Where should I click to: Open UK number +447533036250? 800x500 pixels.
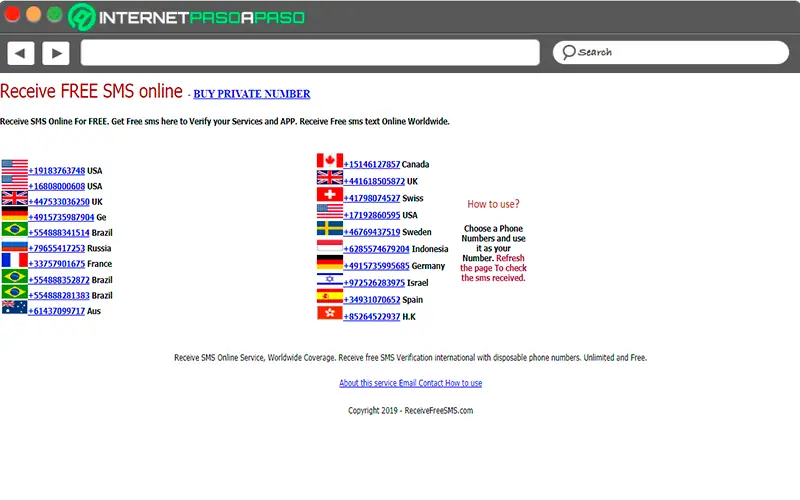pos(59,202)
